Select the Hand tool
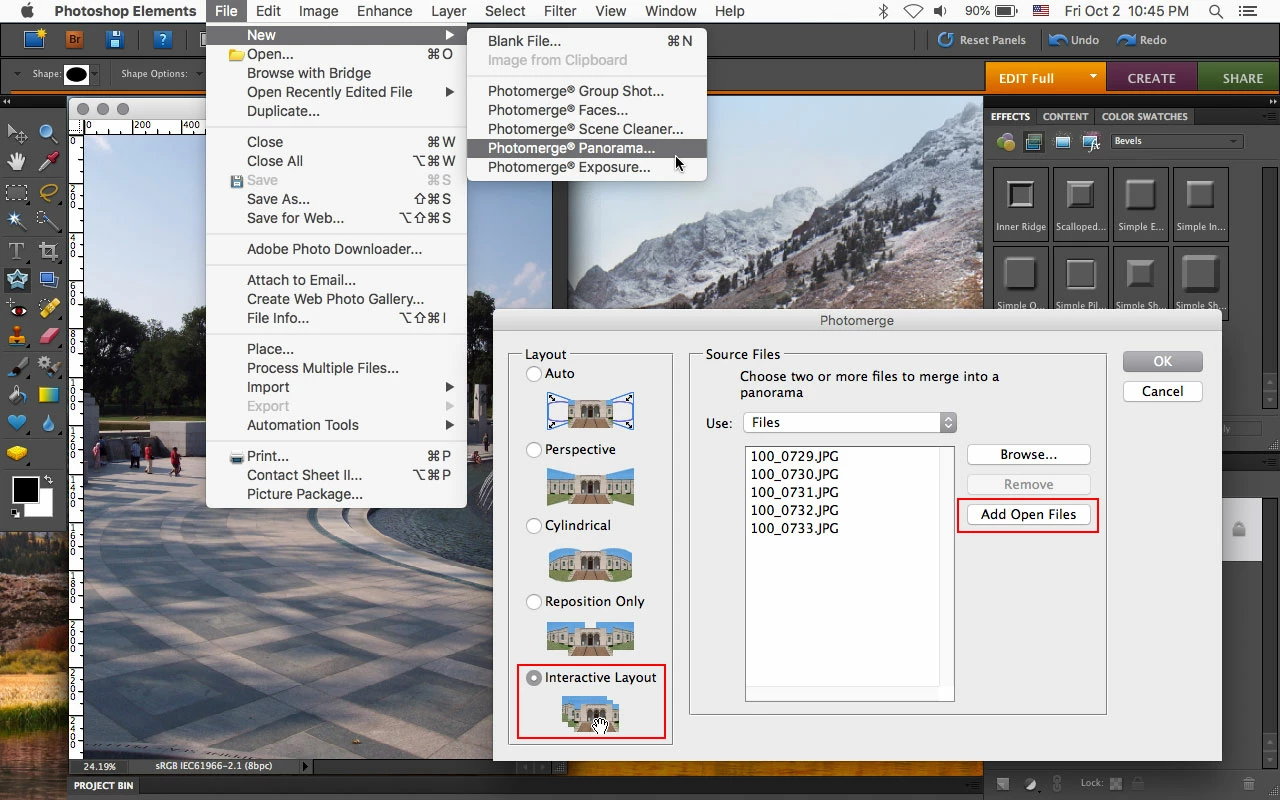Image resolution: width=1280 pixels, height=800 pixels. [x=16, y=161]
